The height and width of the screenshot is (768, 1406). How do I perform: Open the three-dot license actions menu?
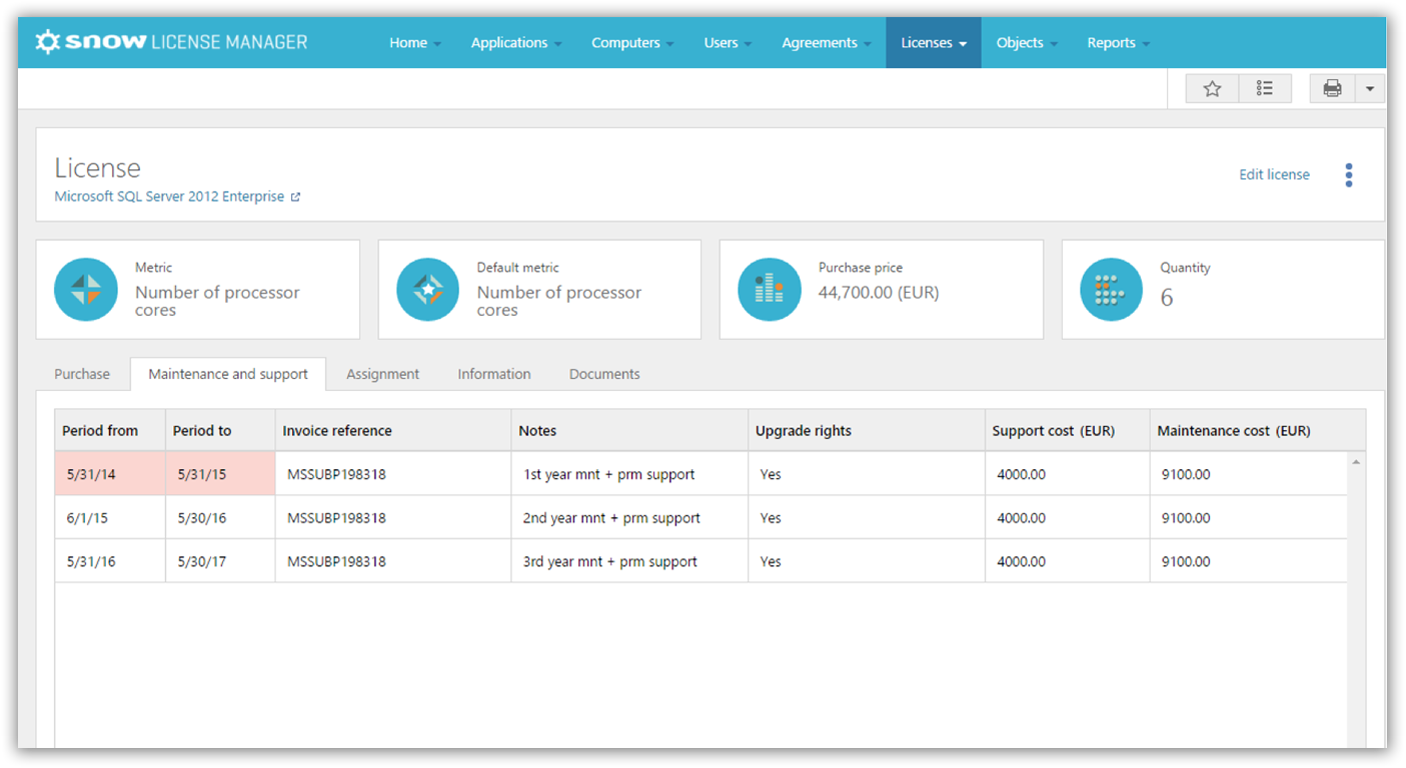pyautogui.click(x=1349, y=175)
